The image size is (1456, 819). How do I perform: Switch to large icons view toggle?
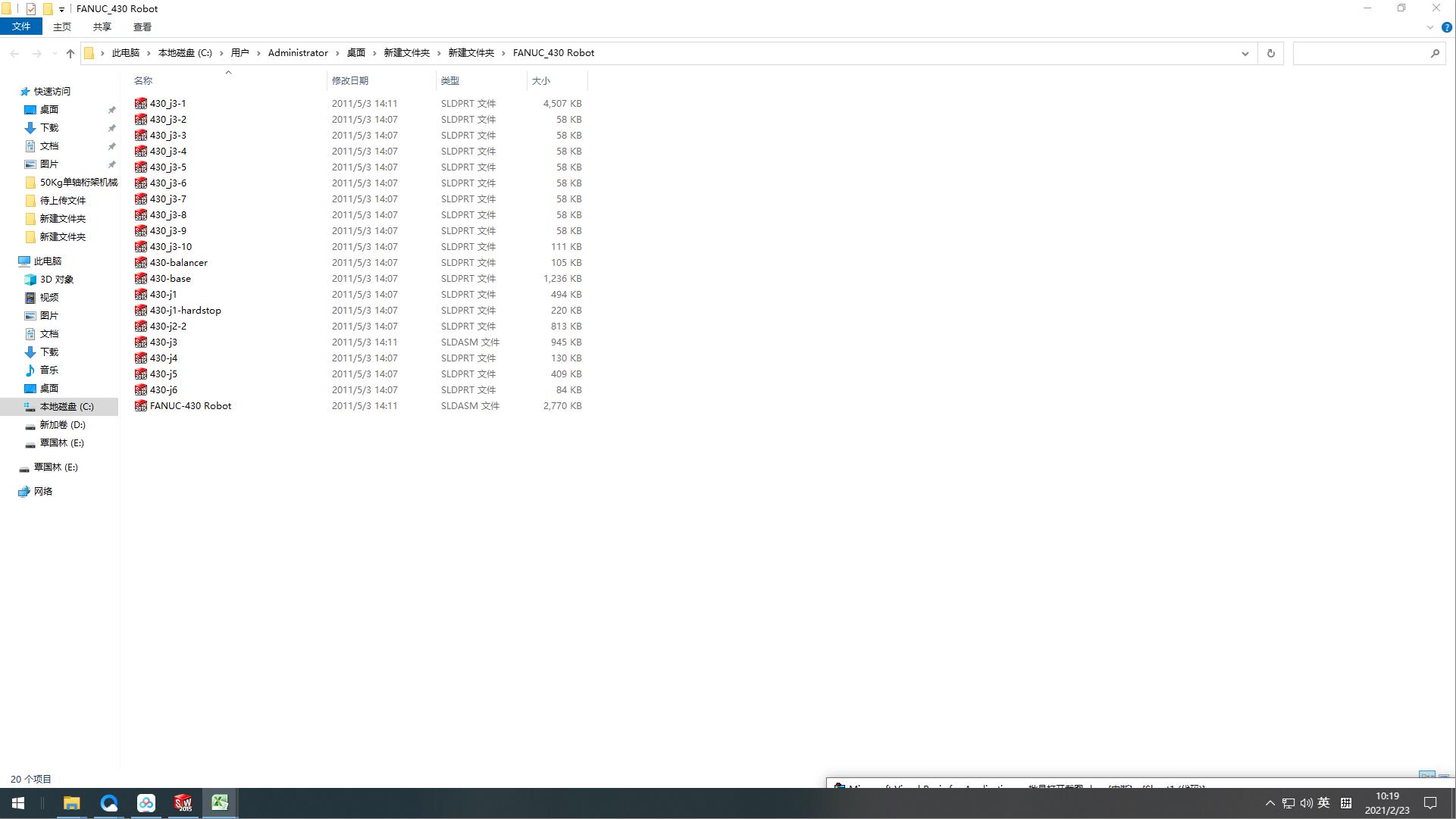coord(1444,778)
